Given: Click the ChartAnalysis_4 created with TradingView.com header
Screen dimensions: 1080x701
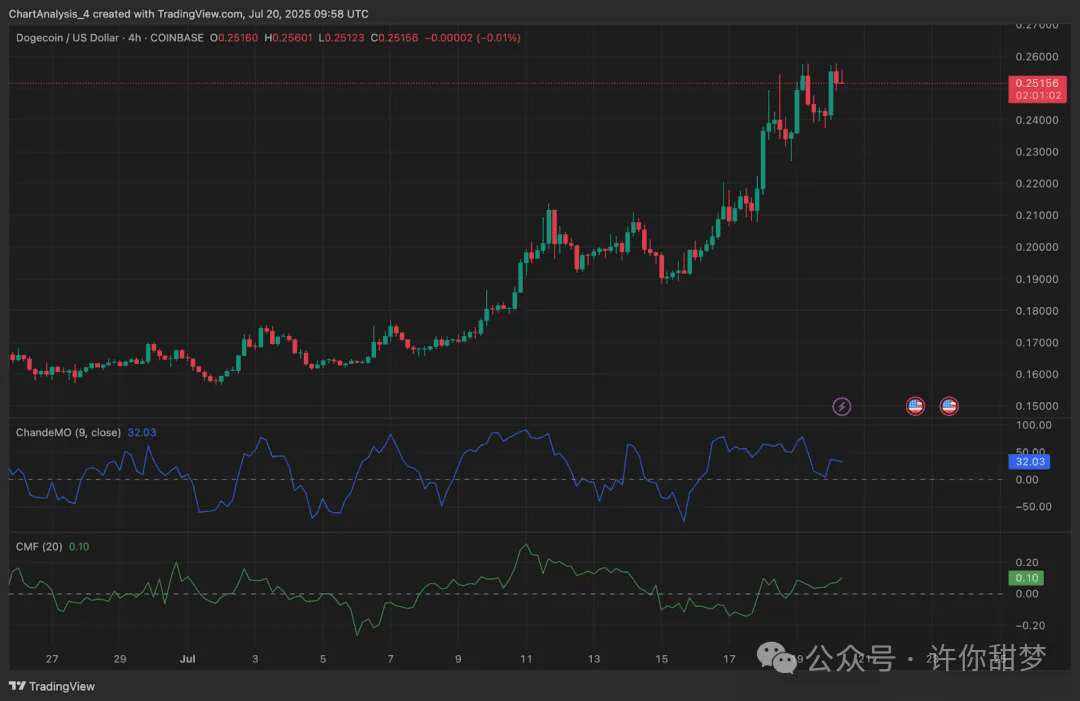Looking at the screenshot, I should [x=188, y=14].
